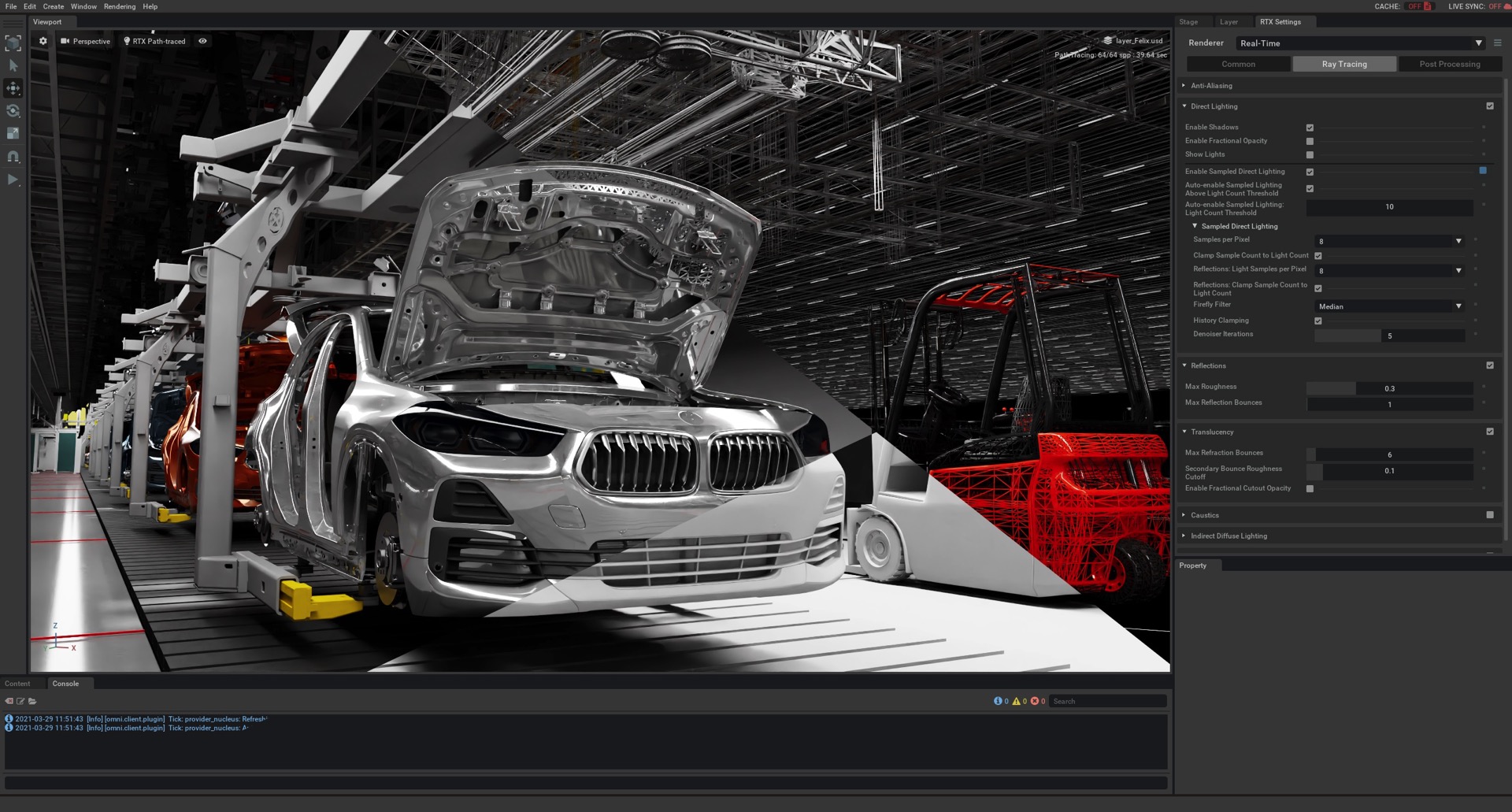The width and height of the screenshot is (1512, 812).
Task: Enable the Show Lights checkbox
Action: point(1310,155)
